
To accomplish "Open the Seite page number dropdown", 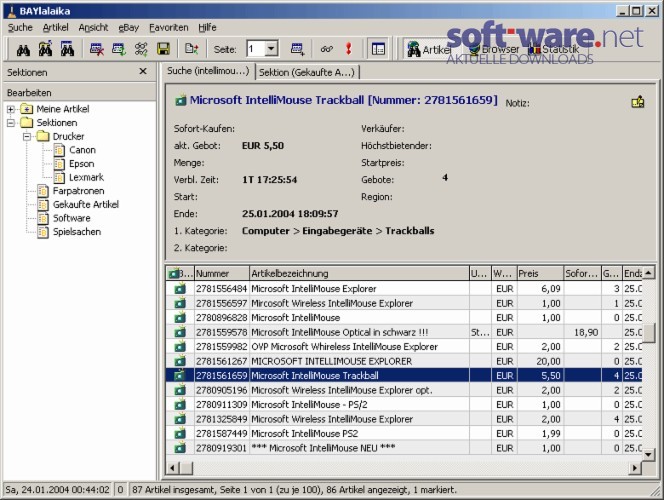I will (271, 49).
